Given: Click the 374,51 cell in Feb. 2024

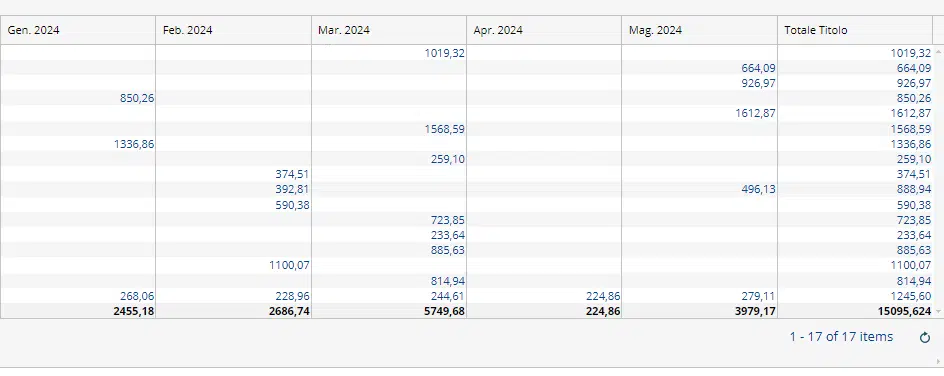Looking at the screenshot, I should pyautogui.click(x=293, y=174).
